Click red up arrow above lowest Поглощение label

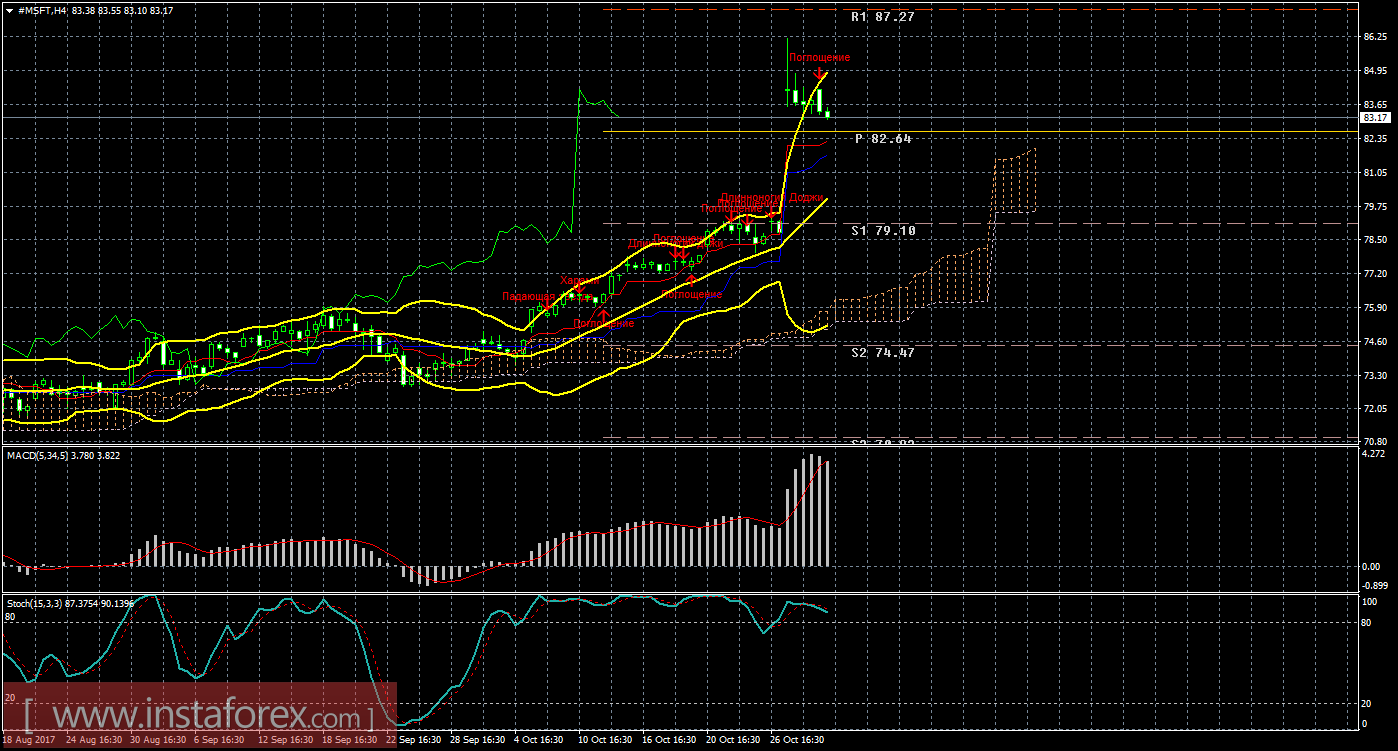tap(604, 314)
